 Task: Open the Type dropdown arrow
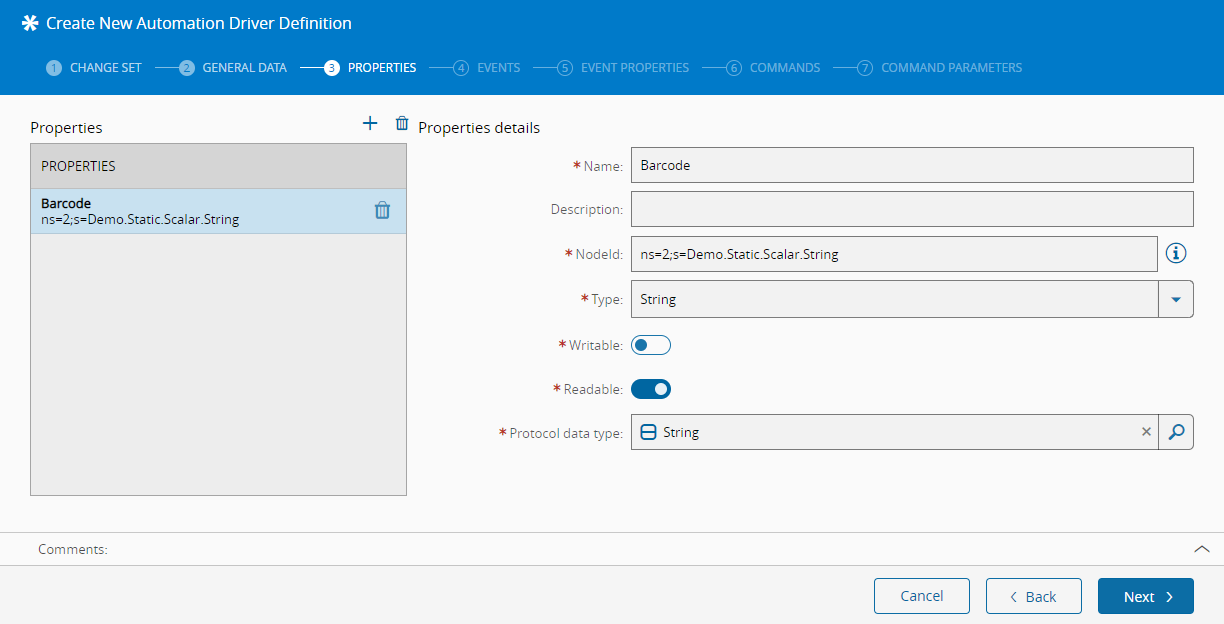point(1176,299)
